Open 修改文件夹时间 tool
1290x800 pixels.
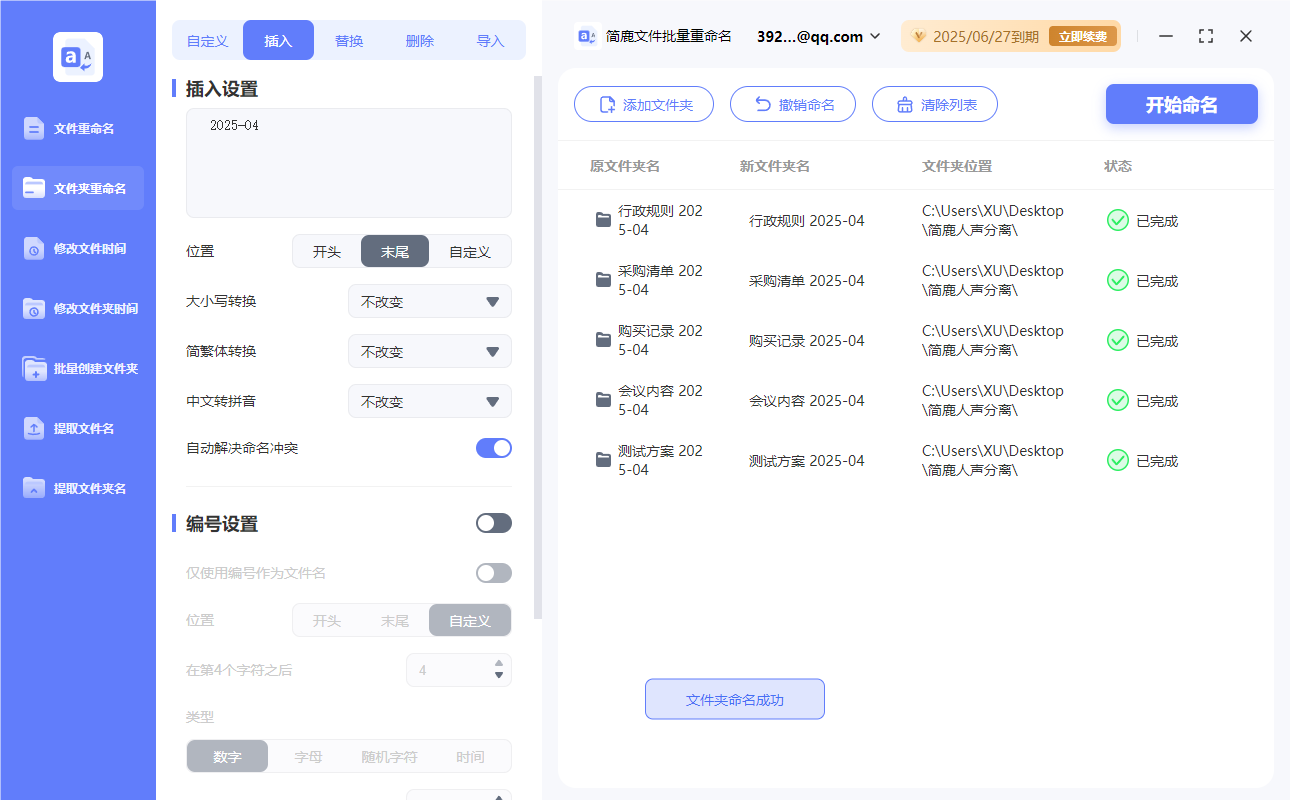click(x=77, y=308)
